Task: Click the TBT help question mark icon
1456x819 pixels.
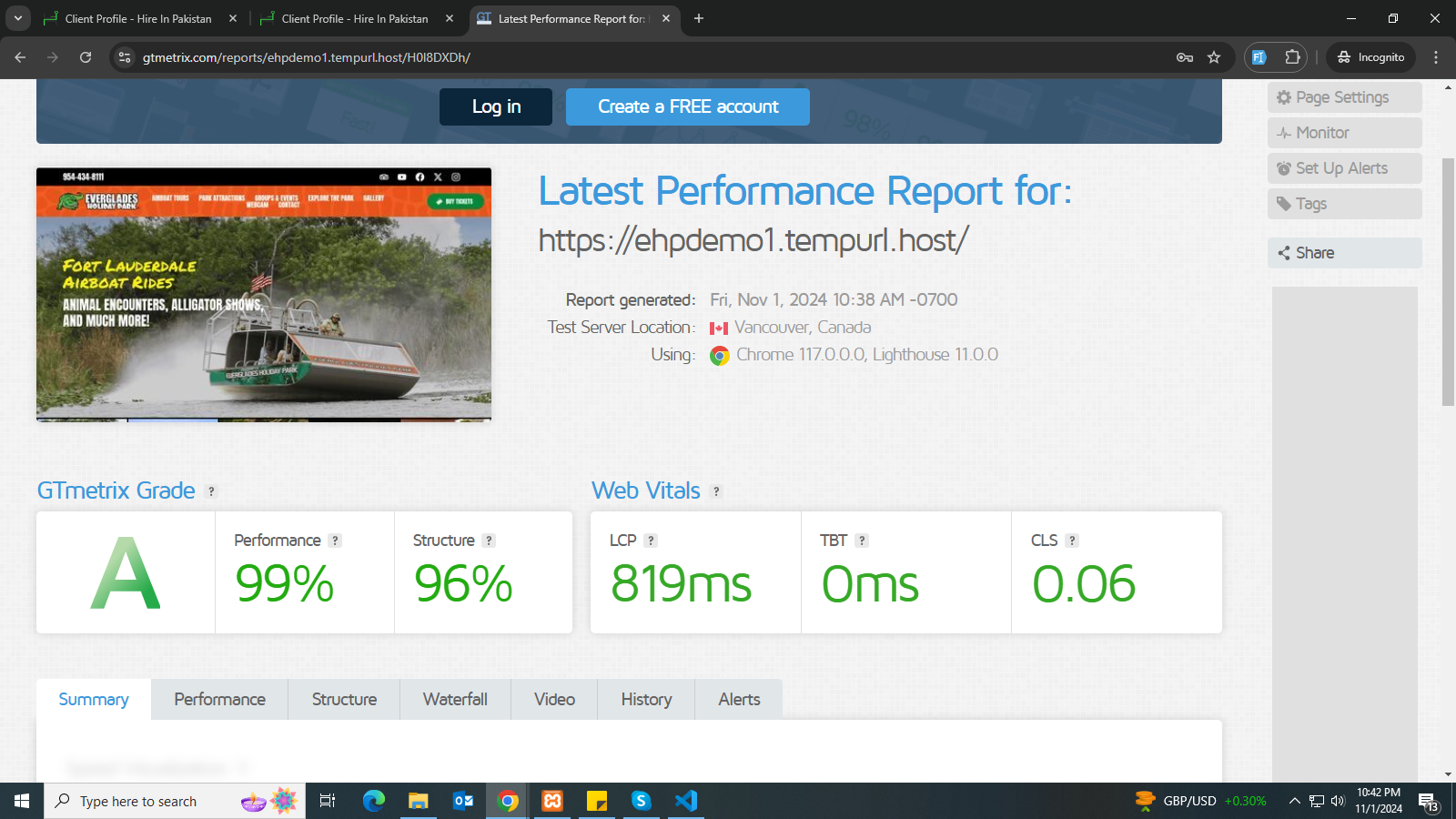Action: point(862,541)
